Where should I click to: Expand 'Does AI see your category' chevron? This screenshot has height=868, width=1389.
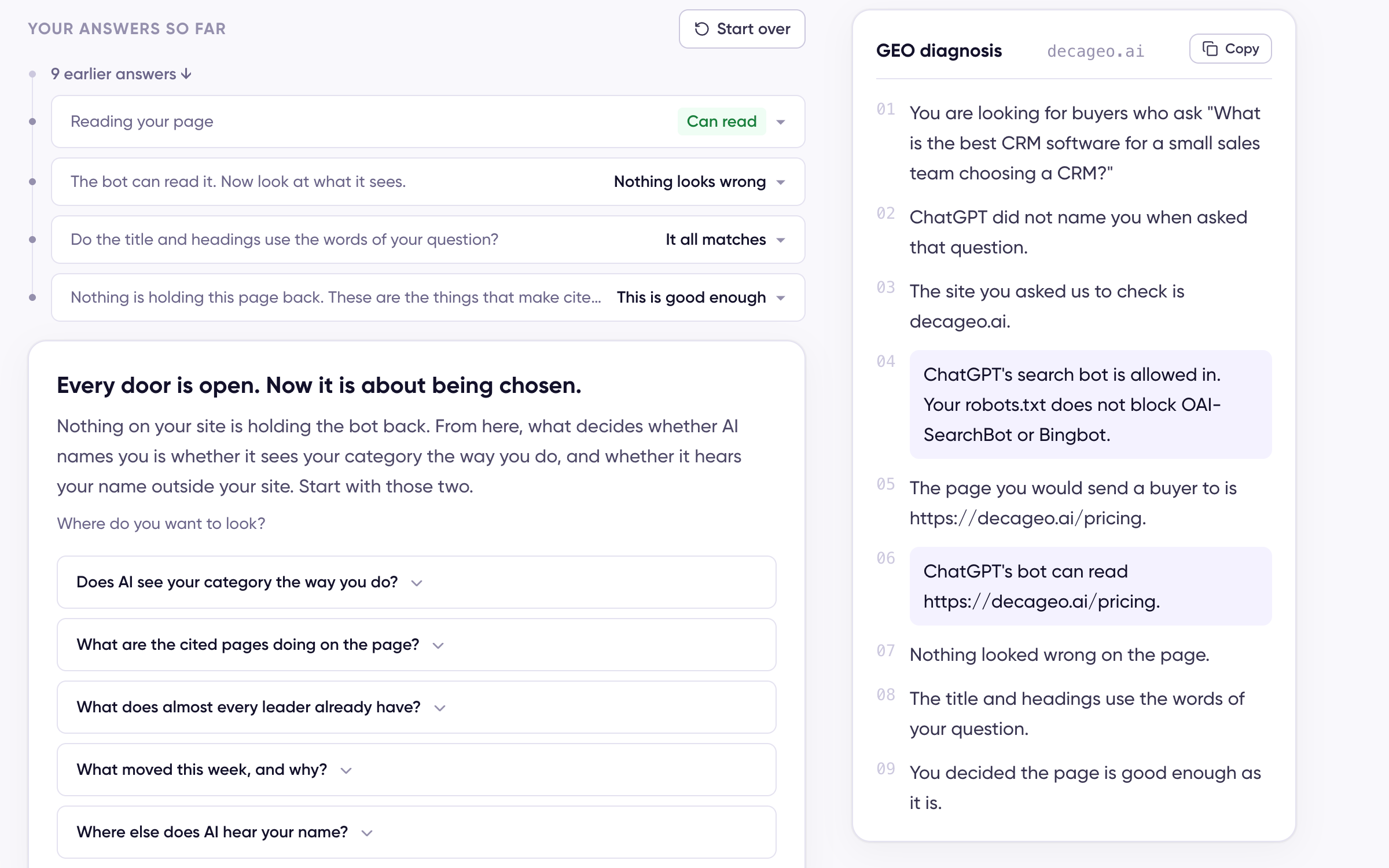pos(417,583)
